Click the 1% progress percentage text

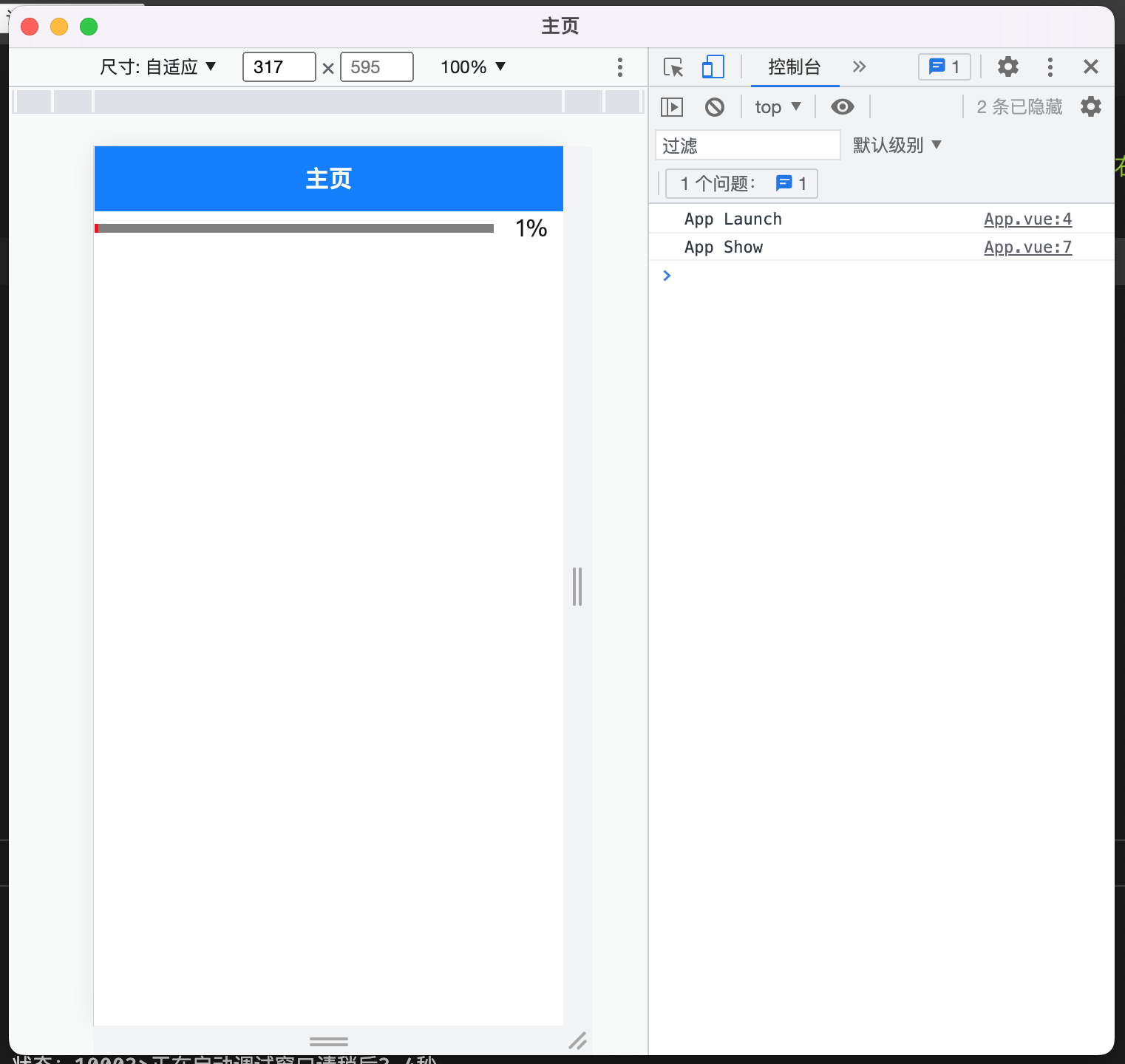tap(531, 228)
